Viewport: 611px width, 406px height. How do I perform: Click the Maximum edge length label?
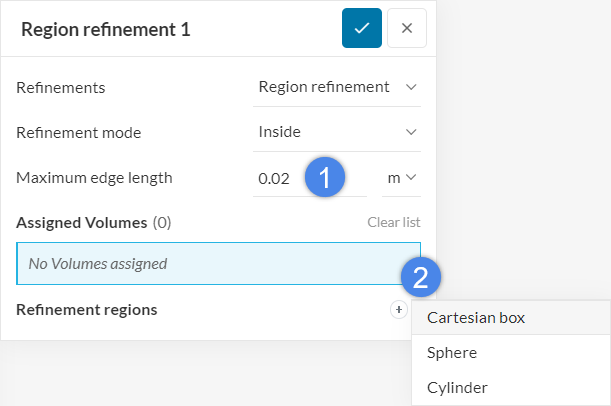tap(94, 178)
